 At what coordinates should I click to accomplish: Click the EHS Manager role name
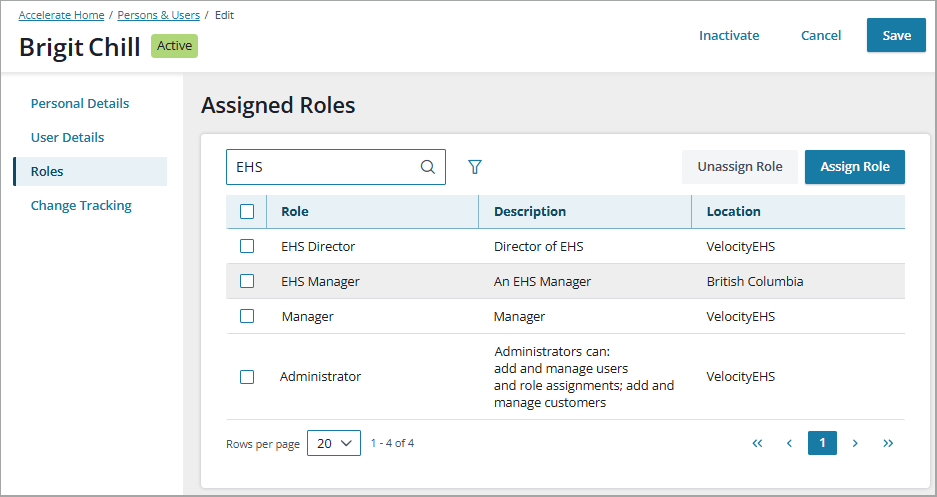[x=320, y=281]
